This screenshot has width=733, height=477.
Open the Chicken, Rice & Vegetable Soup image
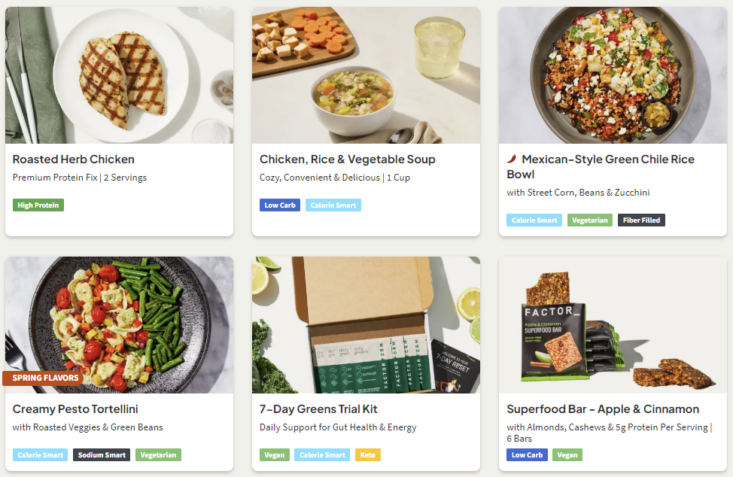(366, 75)
